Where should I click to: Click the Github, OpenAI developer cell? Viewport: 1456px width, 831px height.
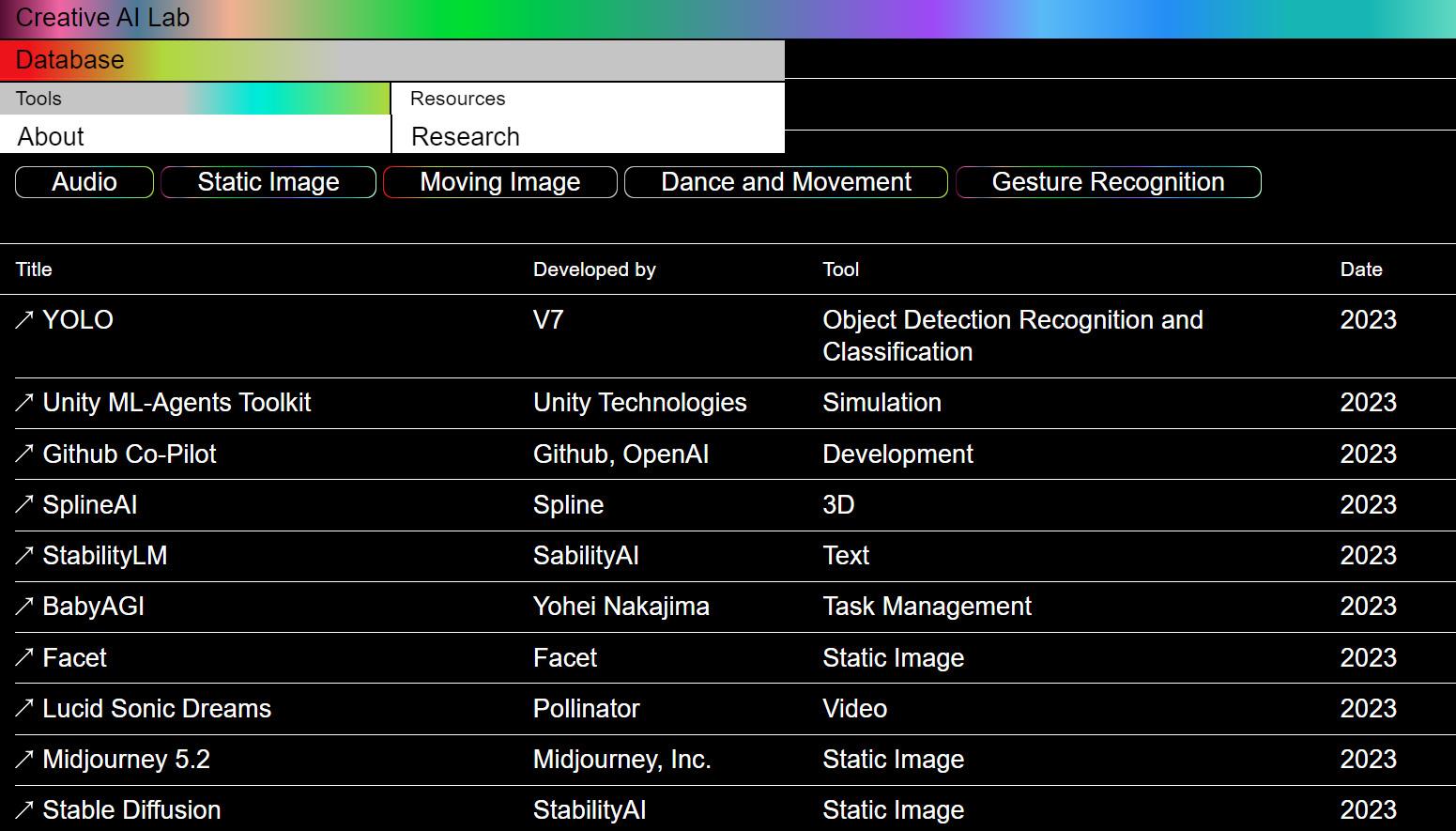[621, 454]
